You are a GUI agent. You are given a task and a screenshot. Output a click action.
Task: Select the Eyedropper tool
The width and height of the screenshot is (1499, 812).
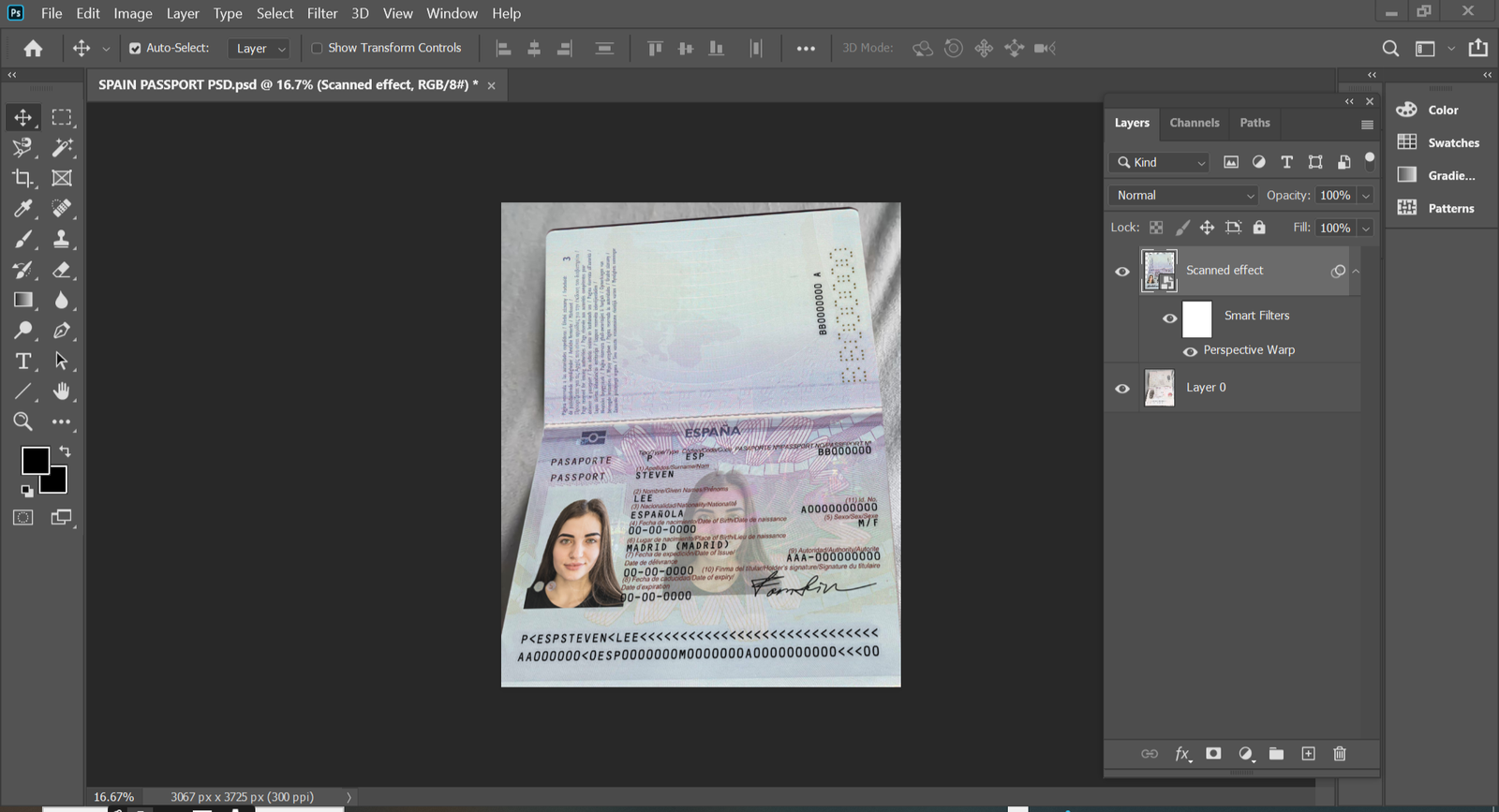22,208
